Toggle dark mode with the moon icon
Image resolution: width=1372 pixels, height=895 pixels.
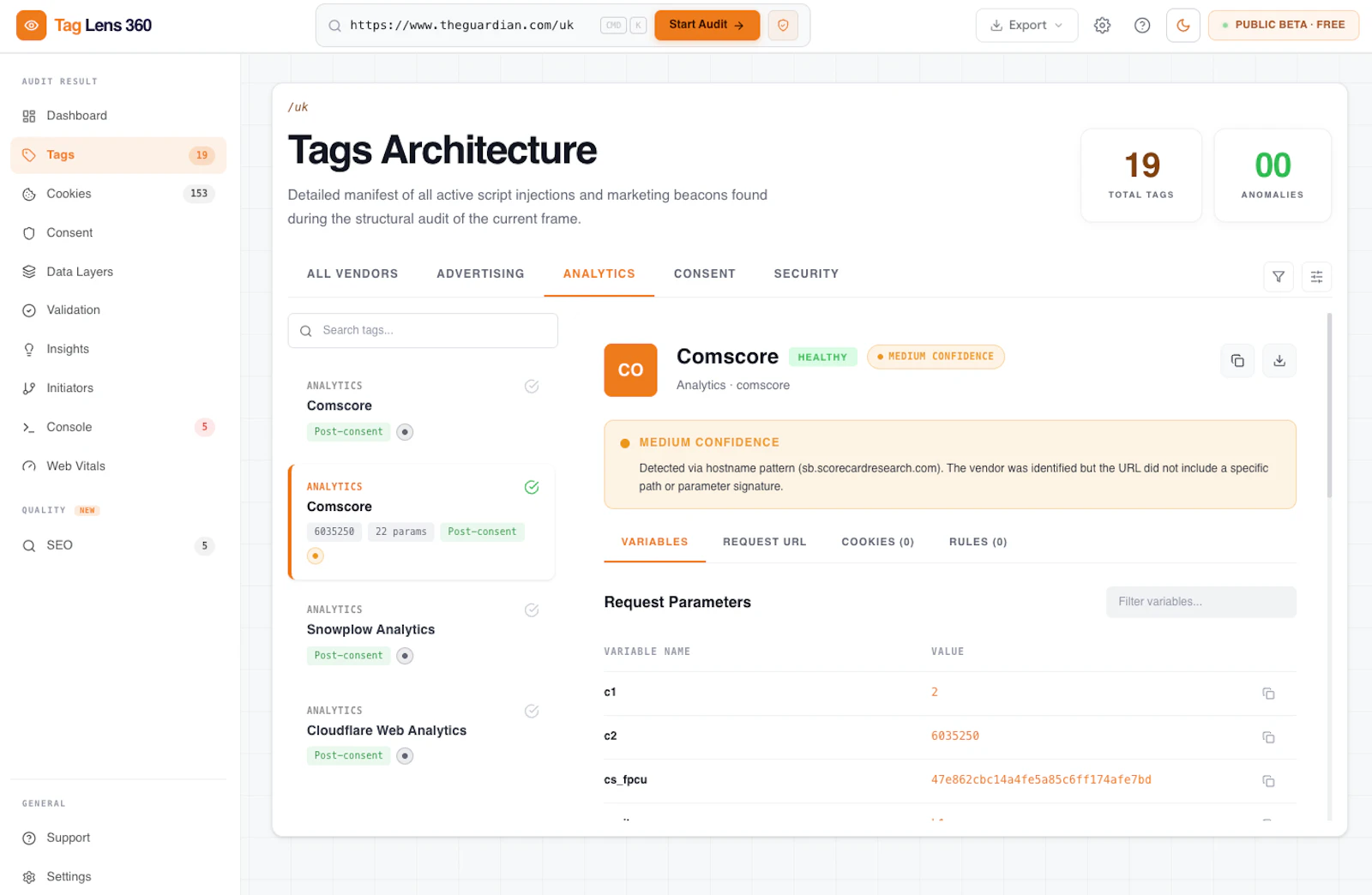click(x=1183, y=26)
